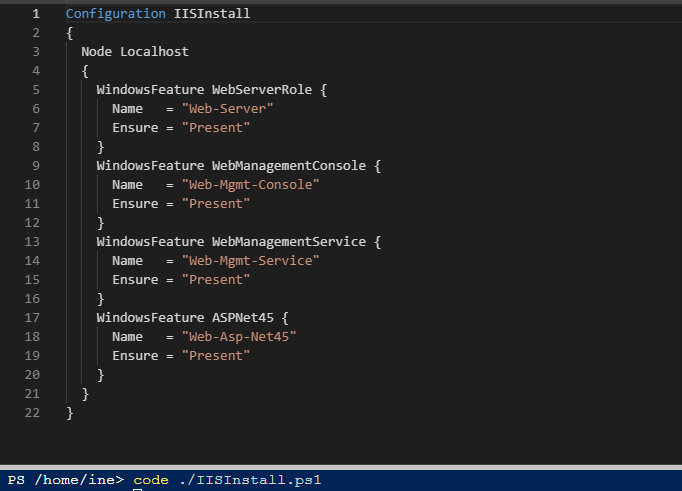Click ASPNet45 resource name
682x491 pixels.
click(243, 318)
